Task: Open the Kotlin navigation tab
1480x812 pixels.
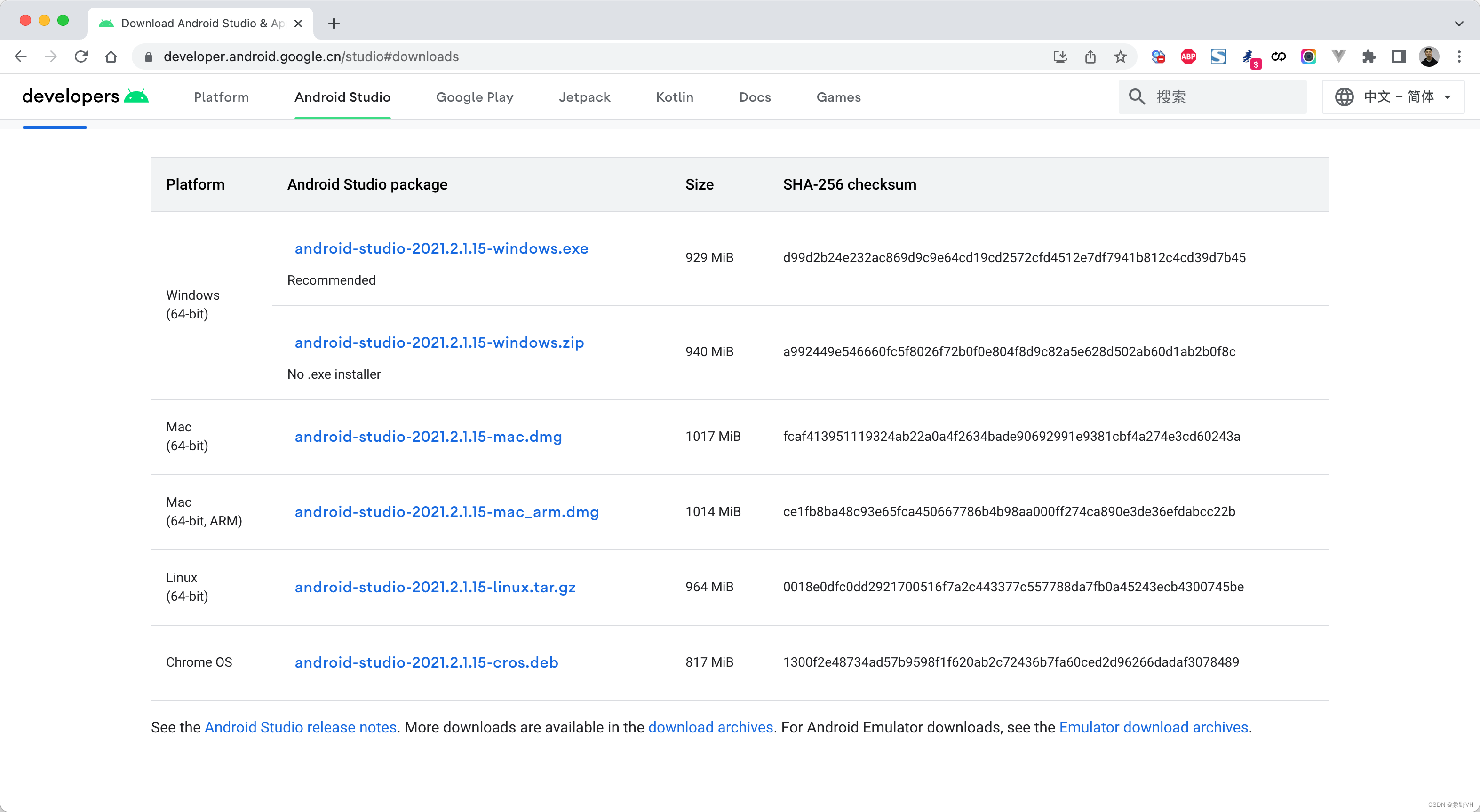Action: click(x=675, y=97)
